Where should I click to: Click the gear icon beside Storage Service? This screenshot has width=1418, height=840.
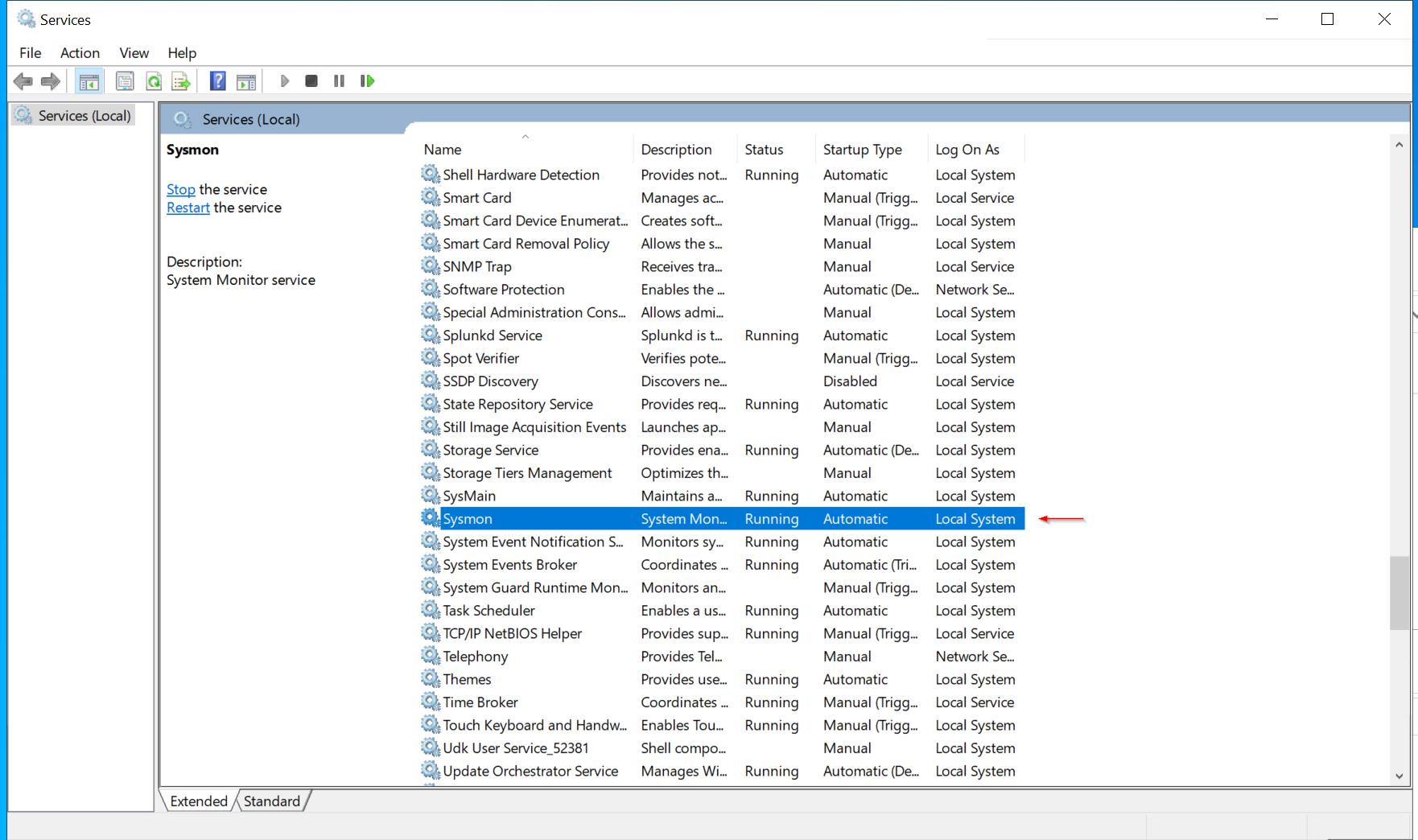(x=431, y=450)
